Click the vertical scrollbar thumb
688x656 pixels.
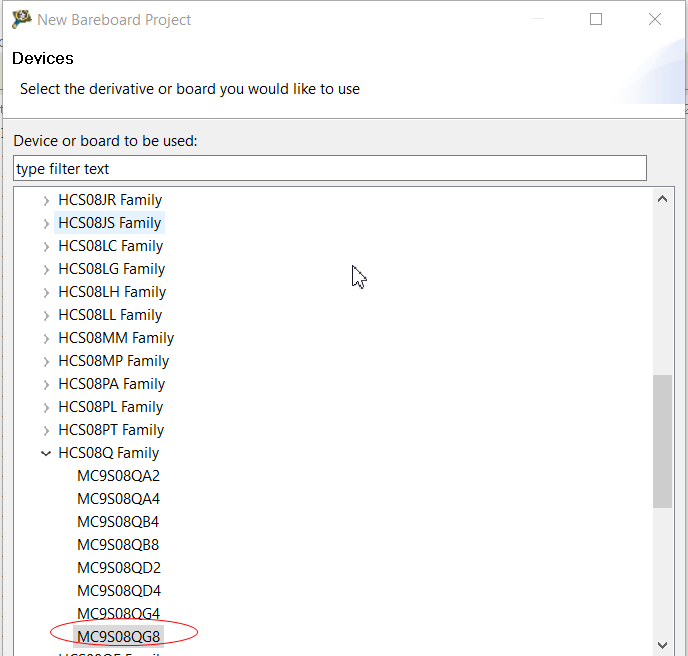[x=662, y=440]
